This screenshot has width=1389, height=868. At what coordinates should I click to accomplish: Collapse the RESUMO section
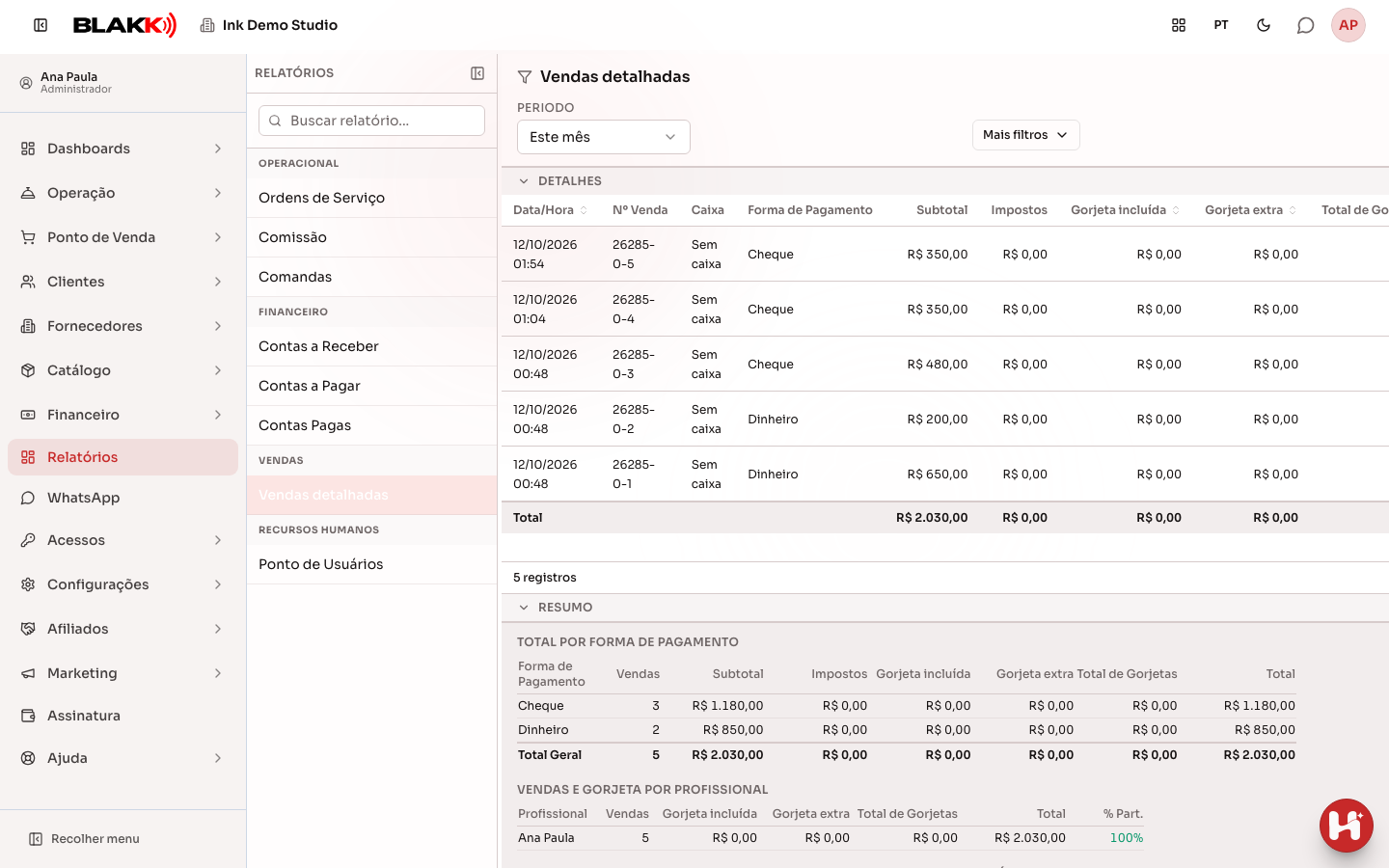[x=524, y=608]
